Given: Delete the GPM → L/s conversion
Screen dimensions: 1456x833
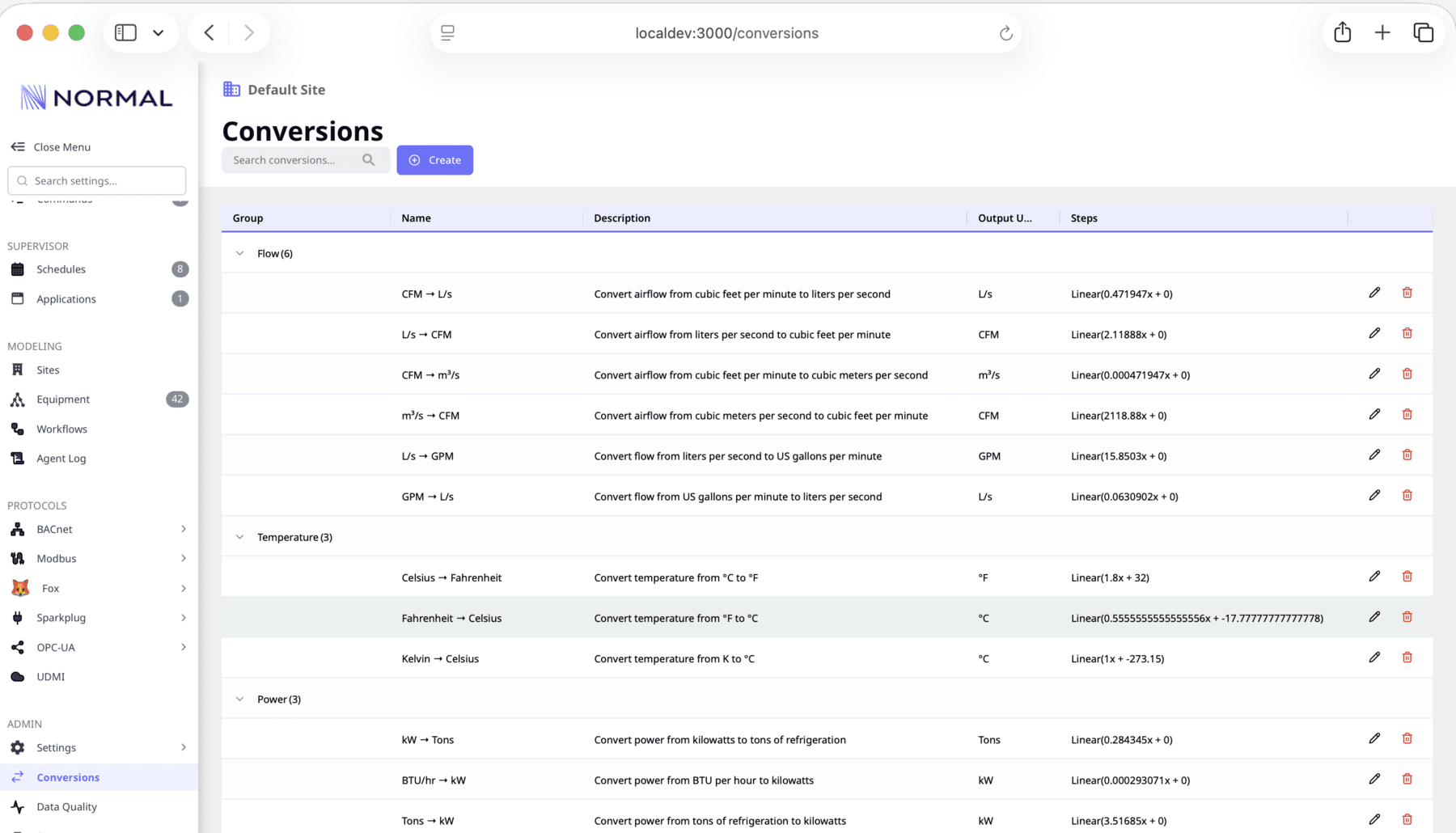Looking at the screenshot, I should coord(1407,495).
